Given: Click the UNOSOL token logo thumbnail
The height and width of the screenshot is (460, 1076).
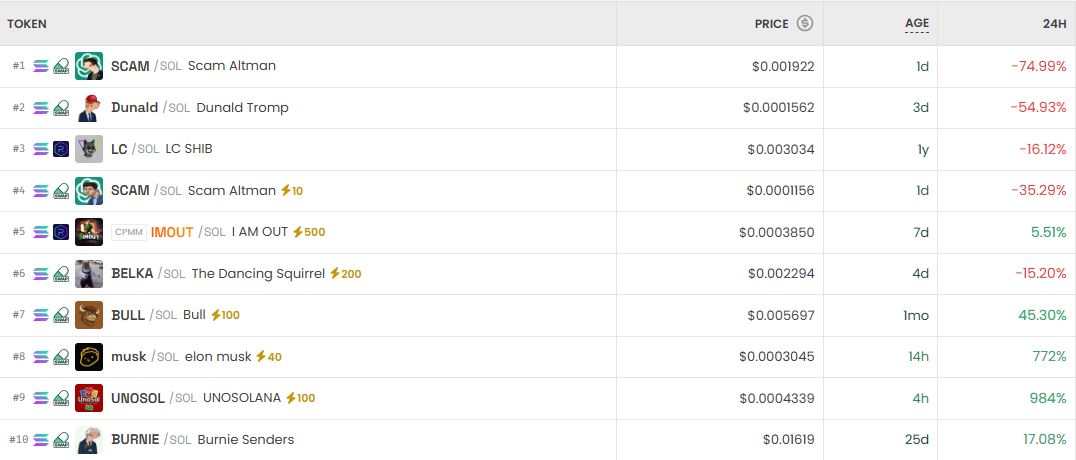Looking at the screenshot, I should (89, 398).
